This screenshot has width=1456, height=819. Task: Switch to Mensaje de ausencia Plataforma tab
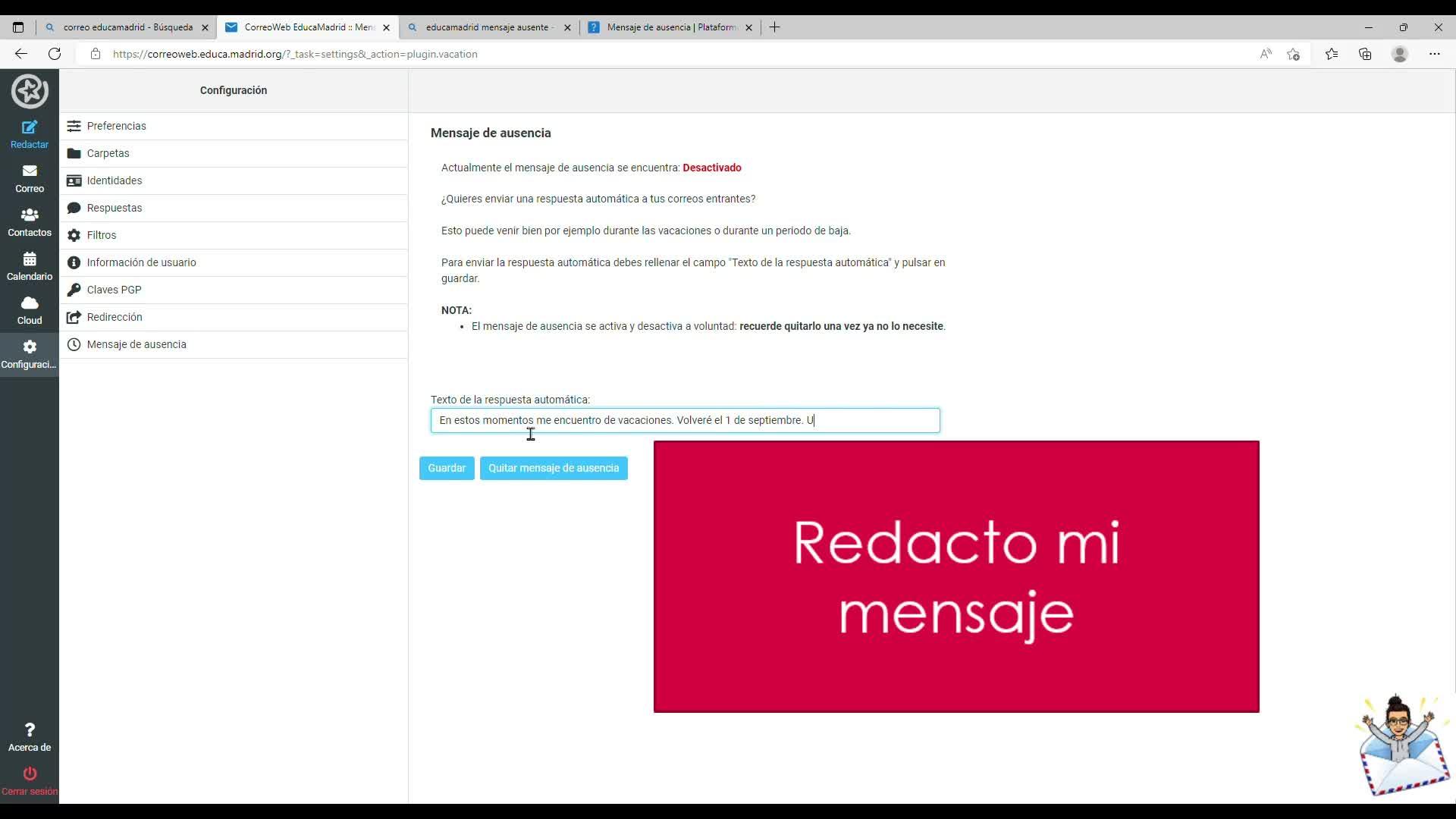670,27
